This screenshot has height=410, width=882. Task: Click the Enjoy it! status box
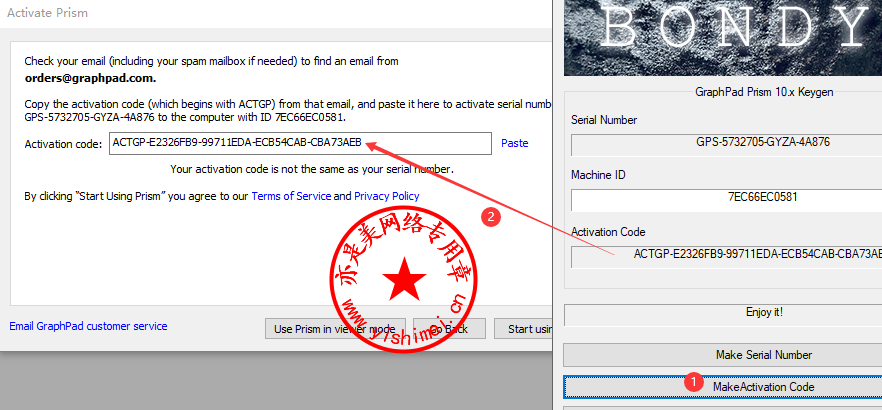(723, 314)
